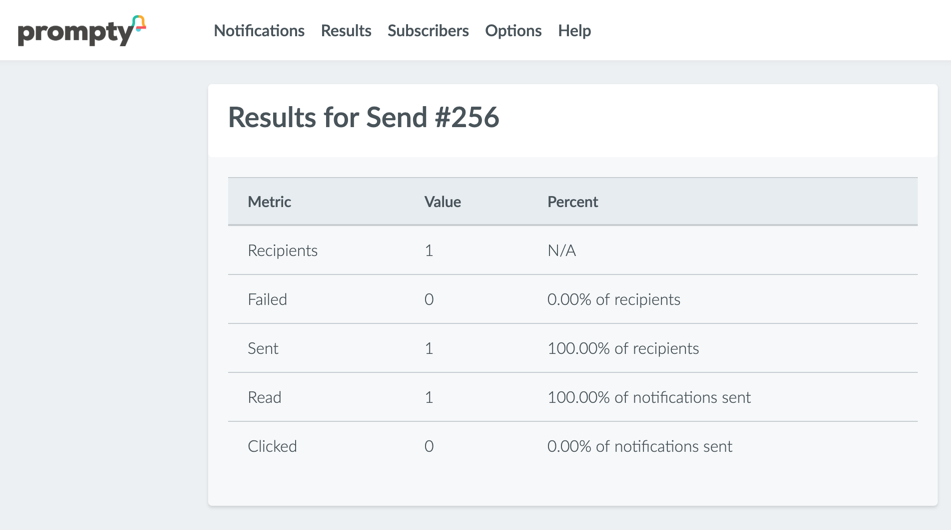Open the Help page
Viewport: 951px width, 530px height.
click(x=574, y=31)
